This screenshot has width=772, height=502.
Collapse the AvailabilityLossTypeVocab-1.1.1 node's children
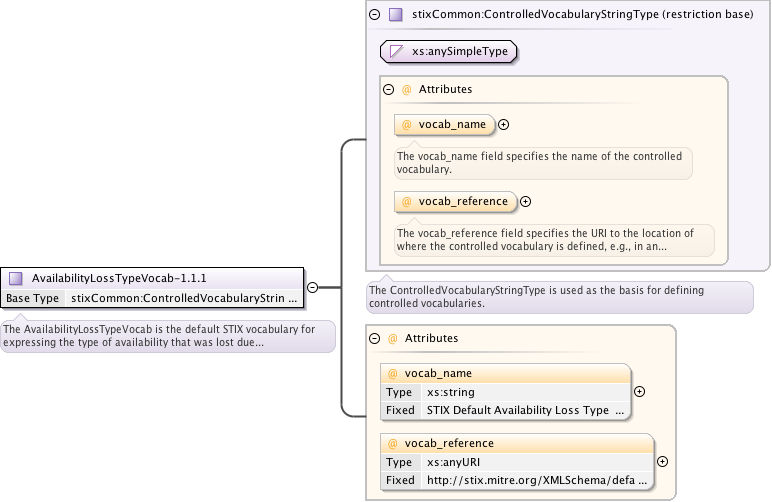point(312,287)
